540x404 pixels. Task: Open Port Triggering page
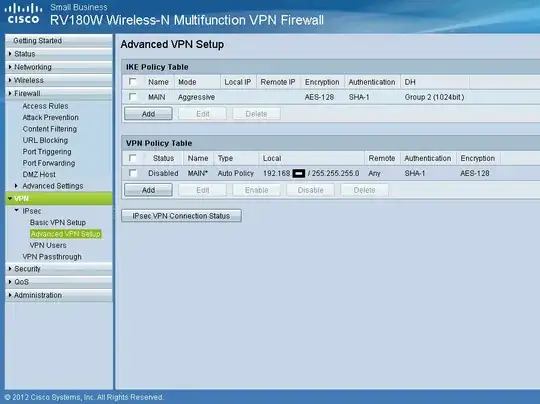coord(47,152)
